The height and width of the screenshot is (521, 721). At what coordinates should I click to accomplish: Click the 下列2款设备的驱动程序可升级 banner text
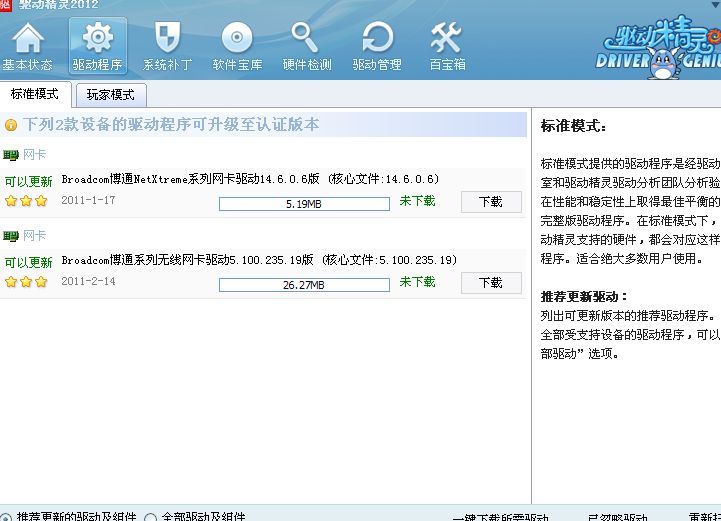click(x=171, y=125)
